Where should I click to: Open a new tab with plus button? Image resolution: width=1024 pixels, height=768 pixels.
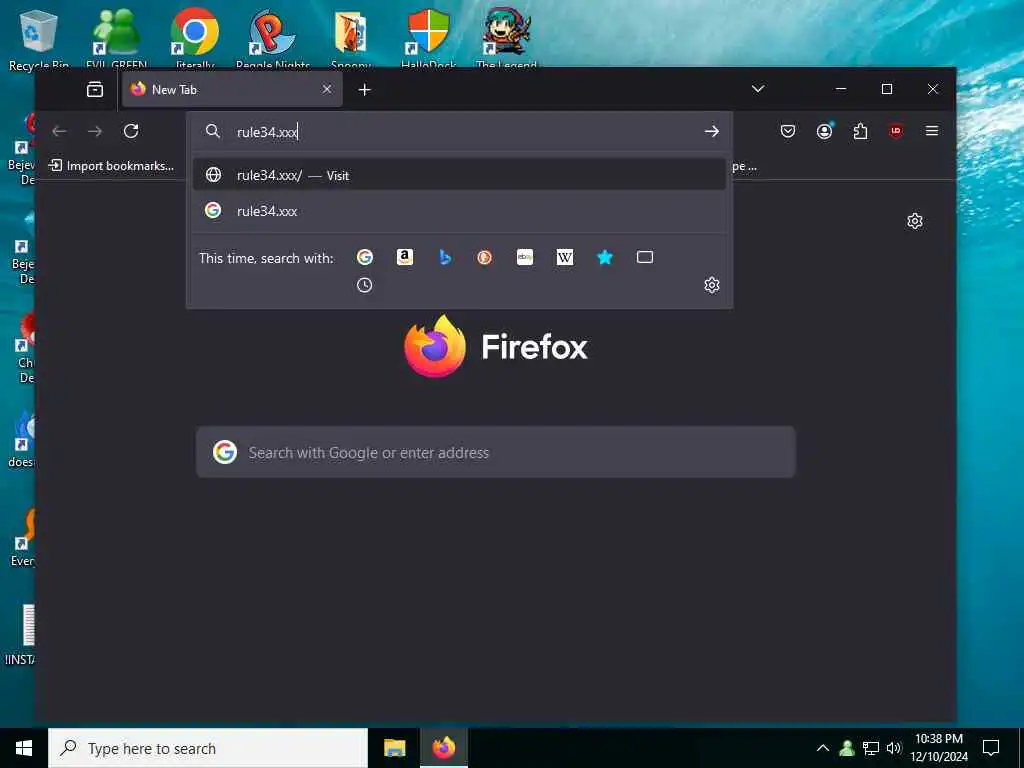(364, 89)
